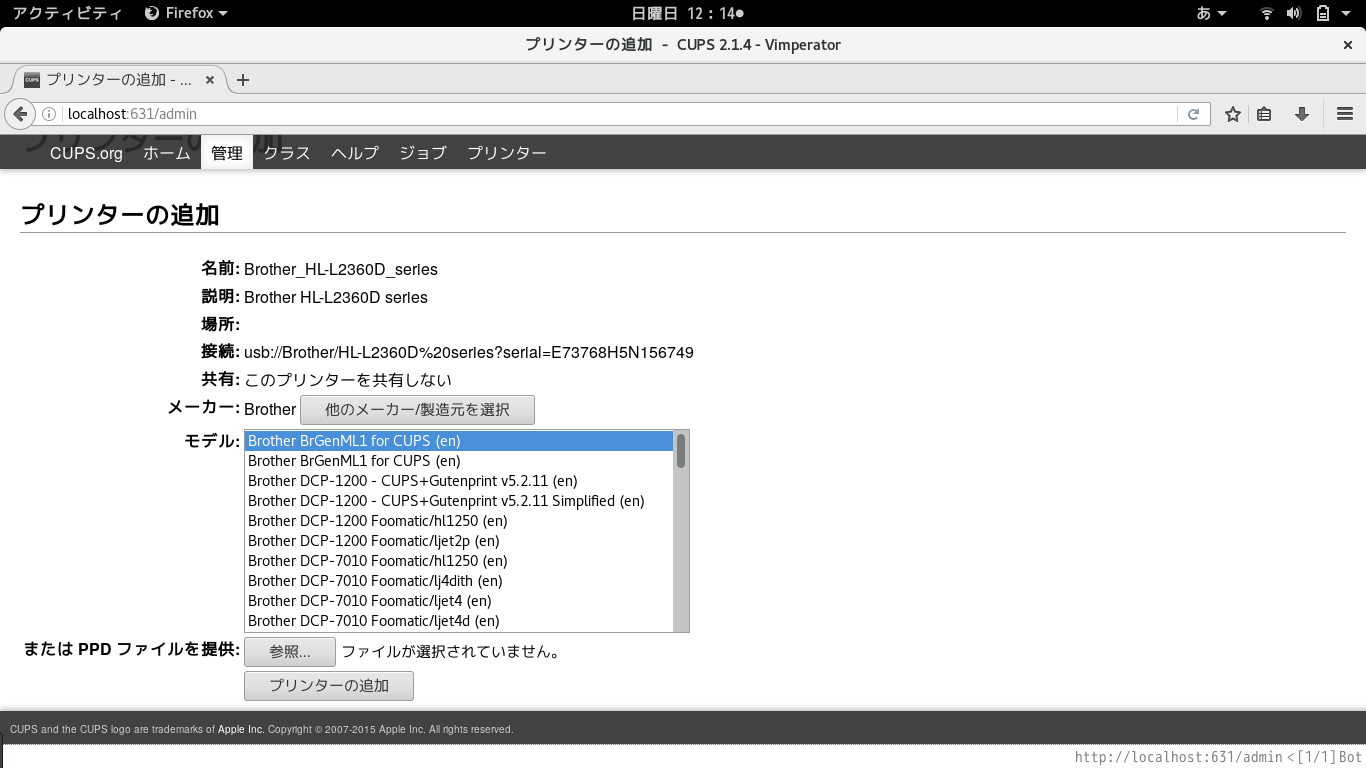Click the プリンターの追加 submit button

point(329,686)
